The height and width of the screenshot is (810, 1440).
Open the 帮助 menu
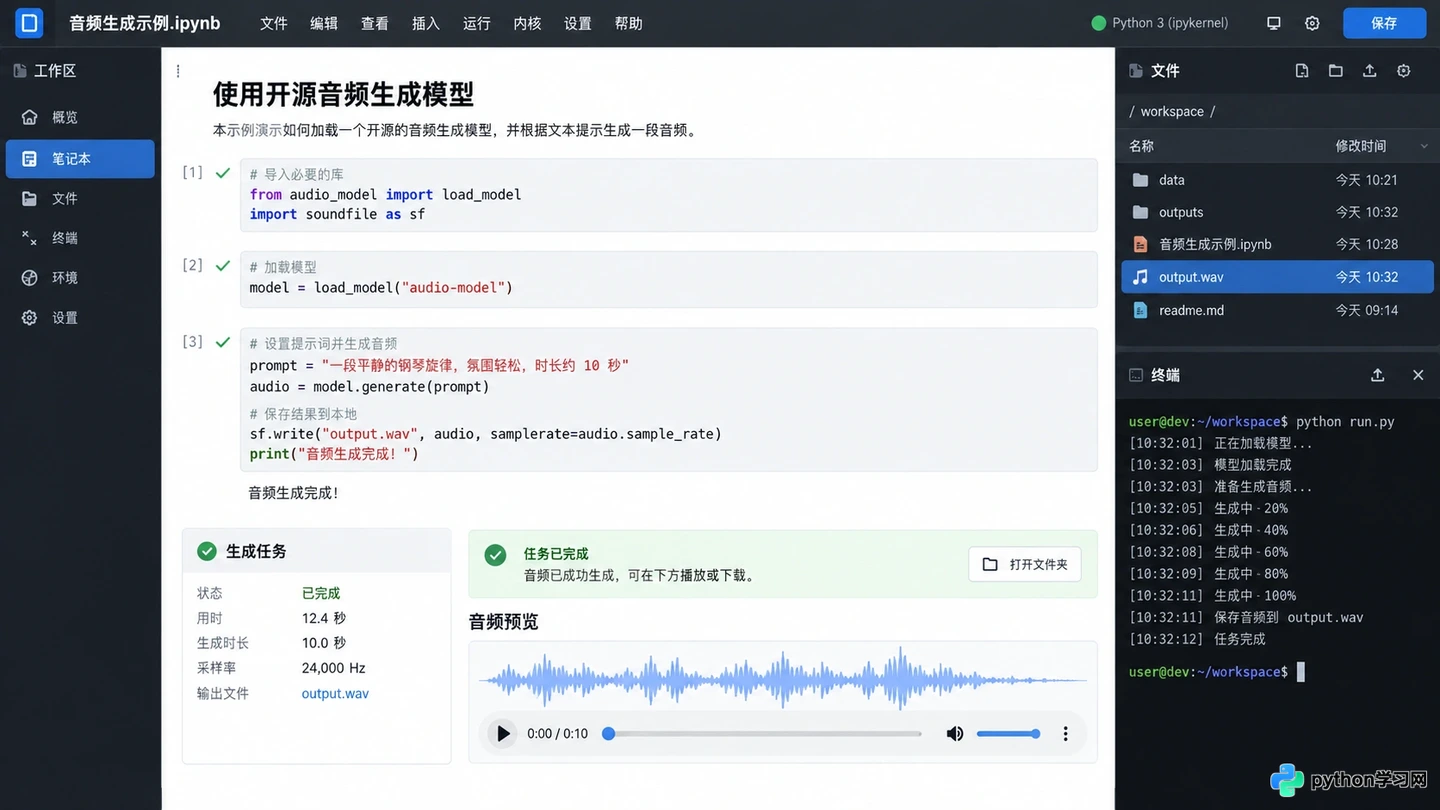(629, 23)
